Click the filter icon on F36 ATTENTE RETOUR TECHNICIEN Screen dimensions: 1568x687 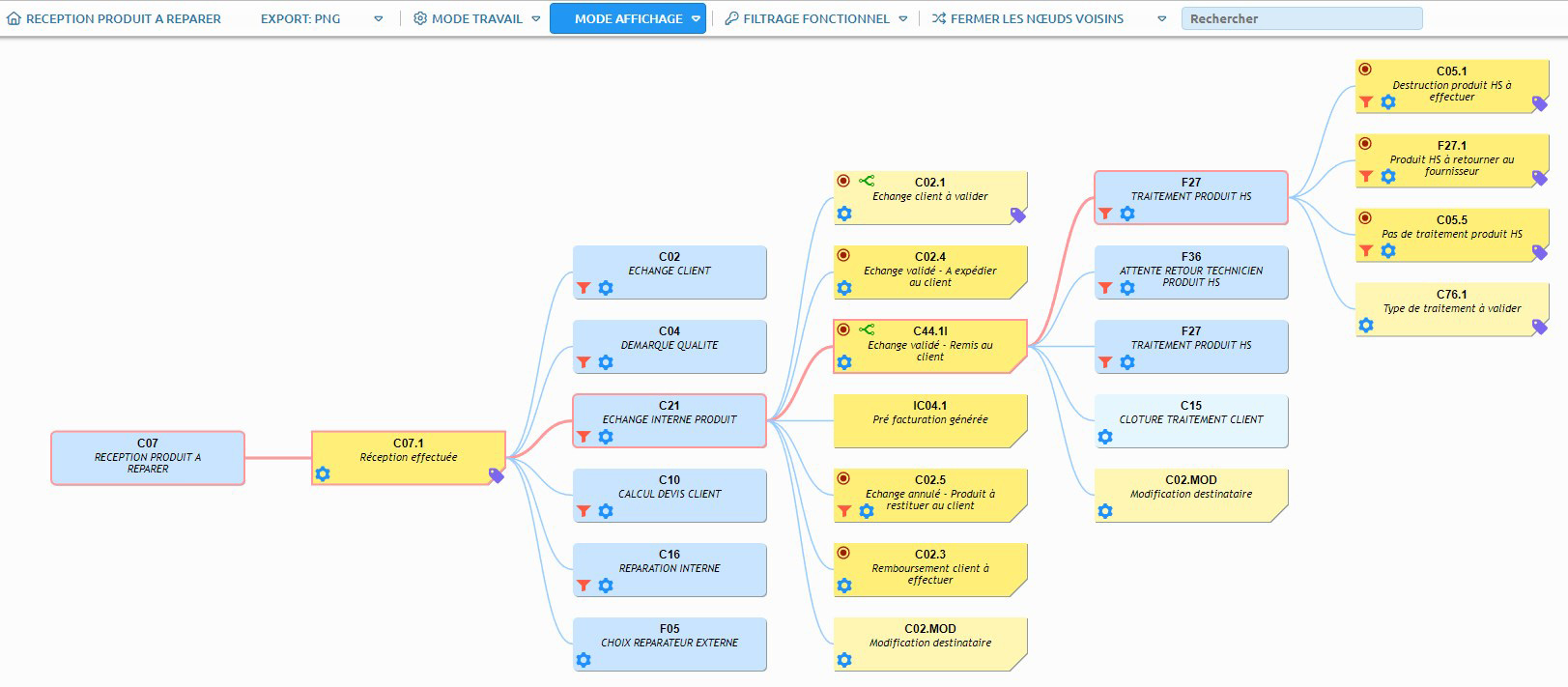pos(1105,288)
